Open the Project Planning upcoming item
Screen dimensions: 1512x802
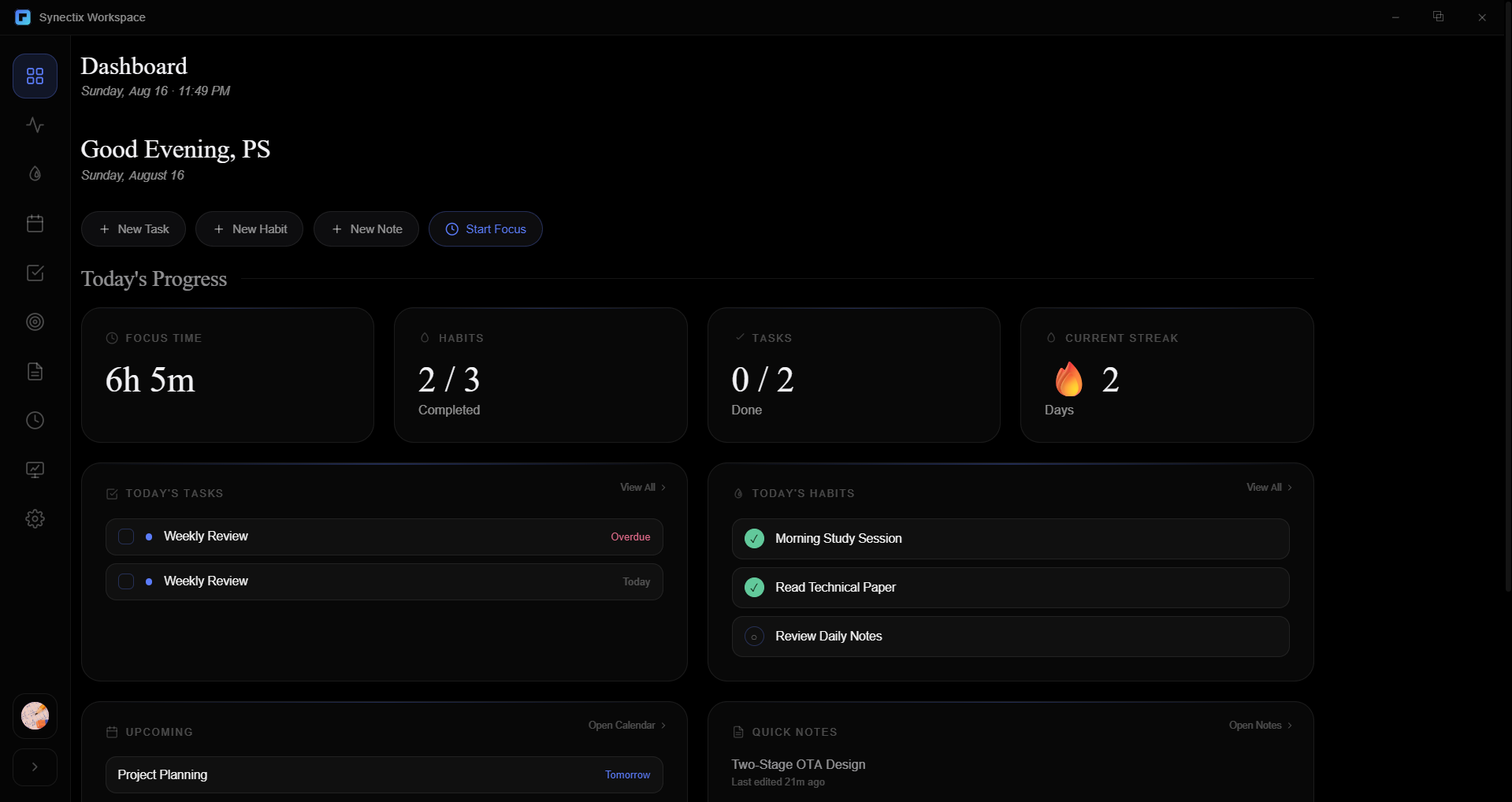point(385,775)
